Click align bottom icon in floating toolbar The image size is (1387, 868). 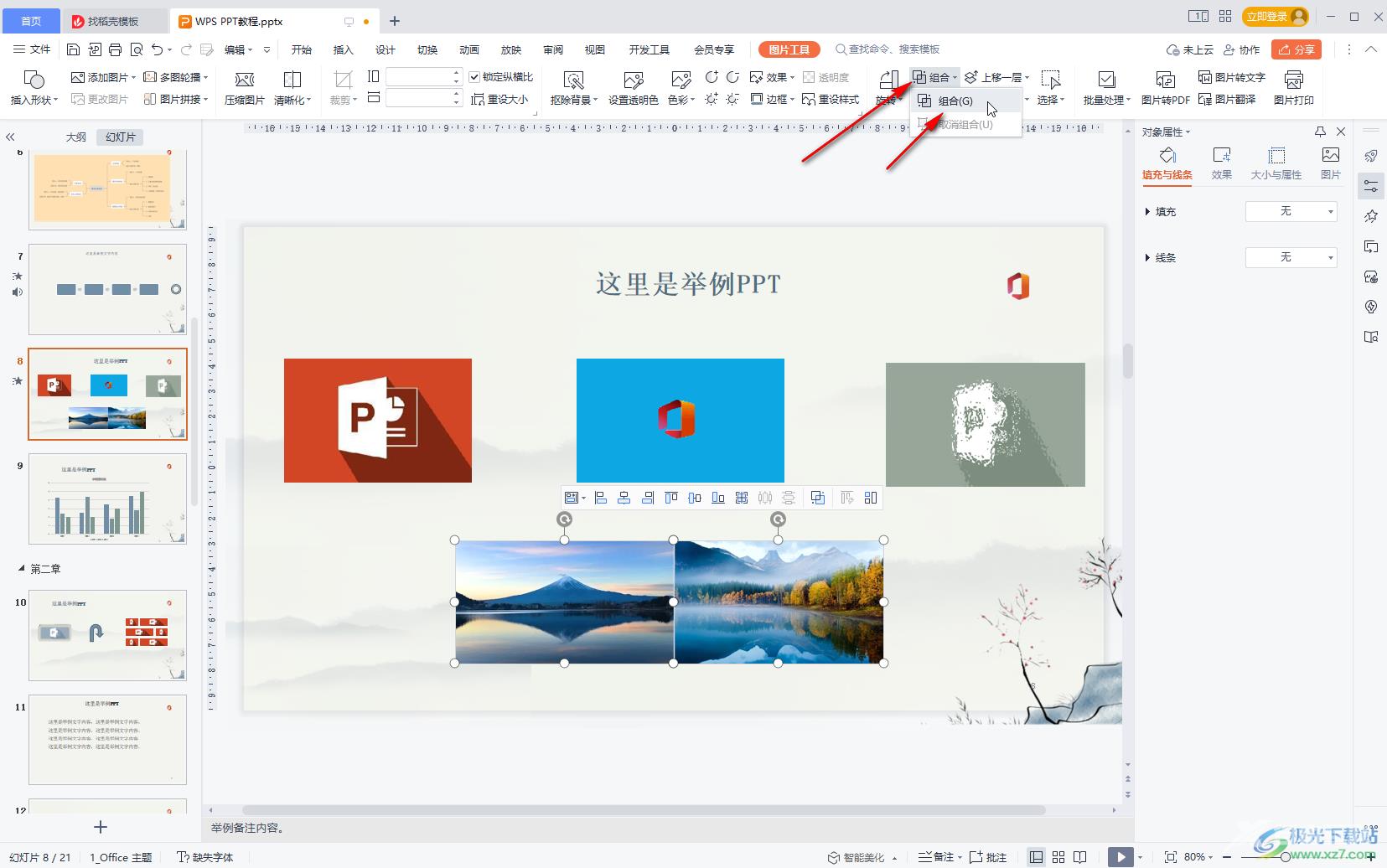point(718,498)
